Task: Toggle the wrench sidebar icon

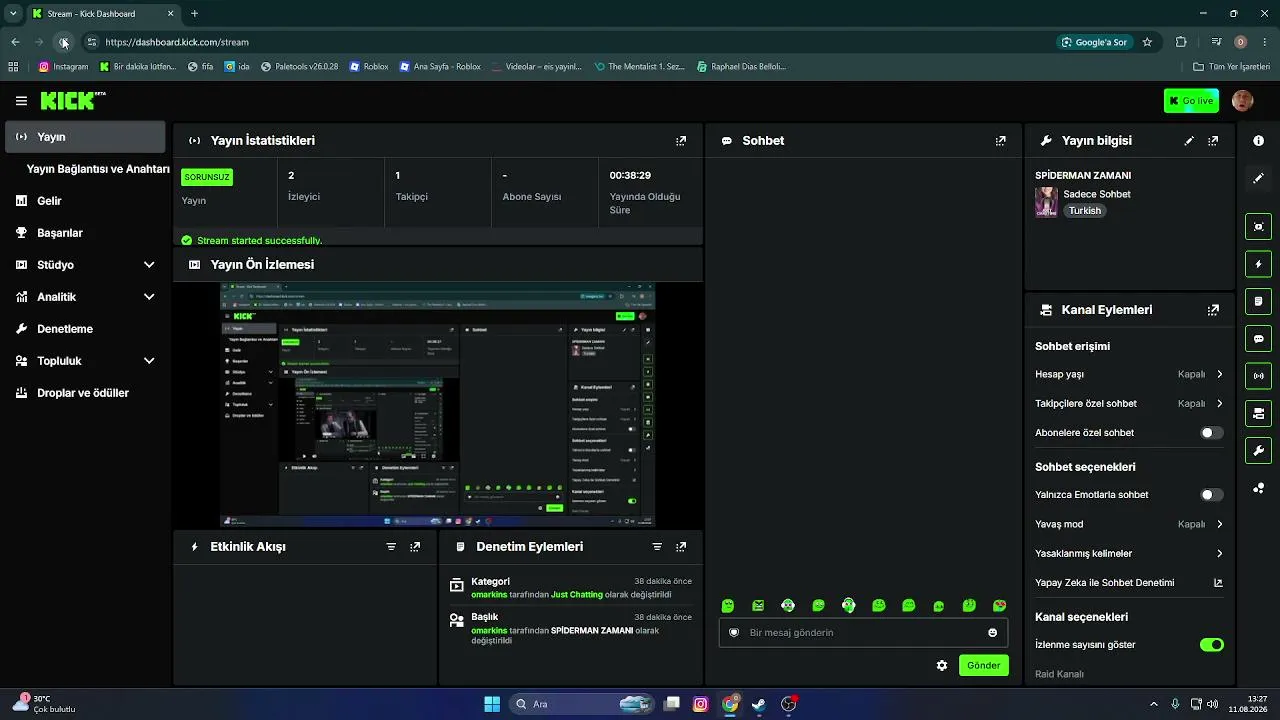Action: (x=1258, y=450)
